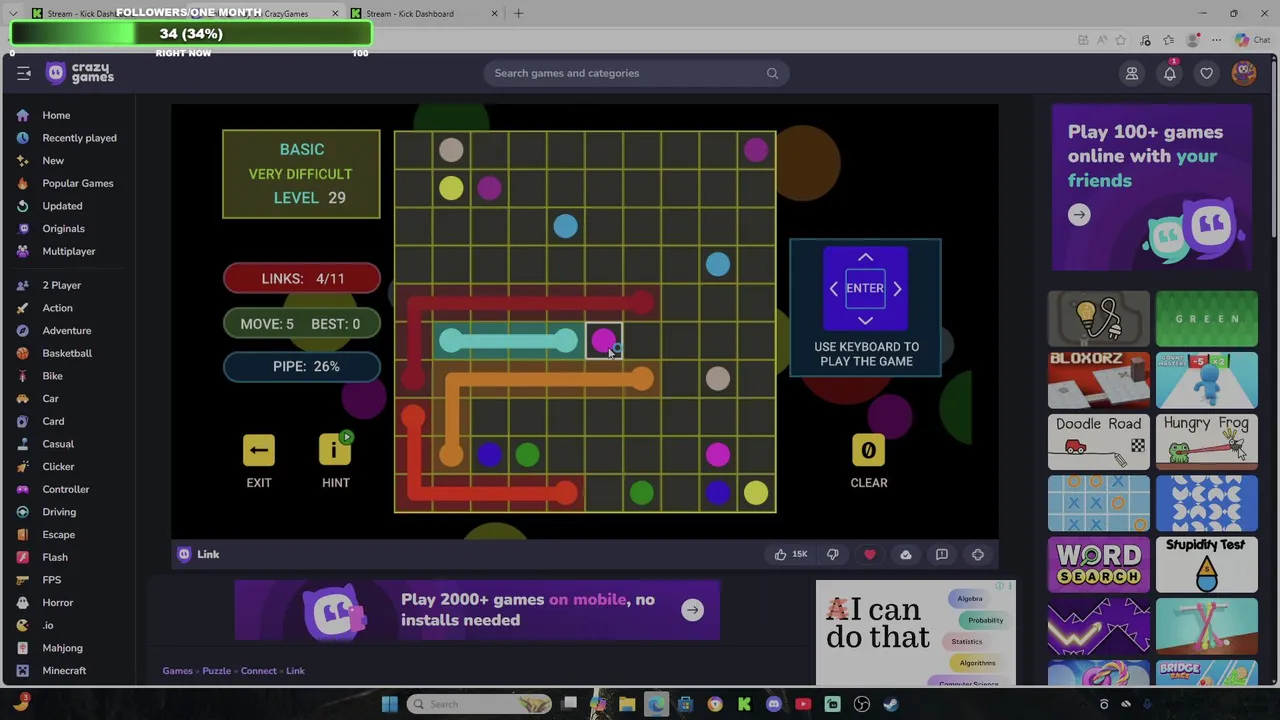Open the friends icon in header
The image size is (1280, 720).
point(1132,73)
